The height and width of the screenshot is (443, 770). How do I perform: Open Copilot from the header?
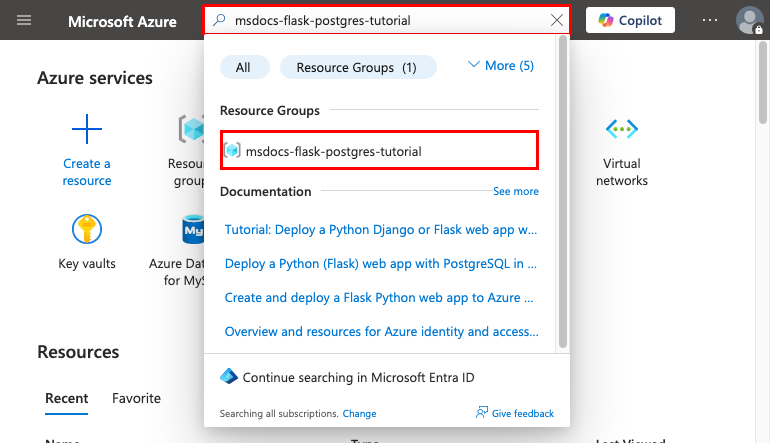(x=630, y=20)
